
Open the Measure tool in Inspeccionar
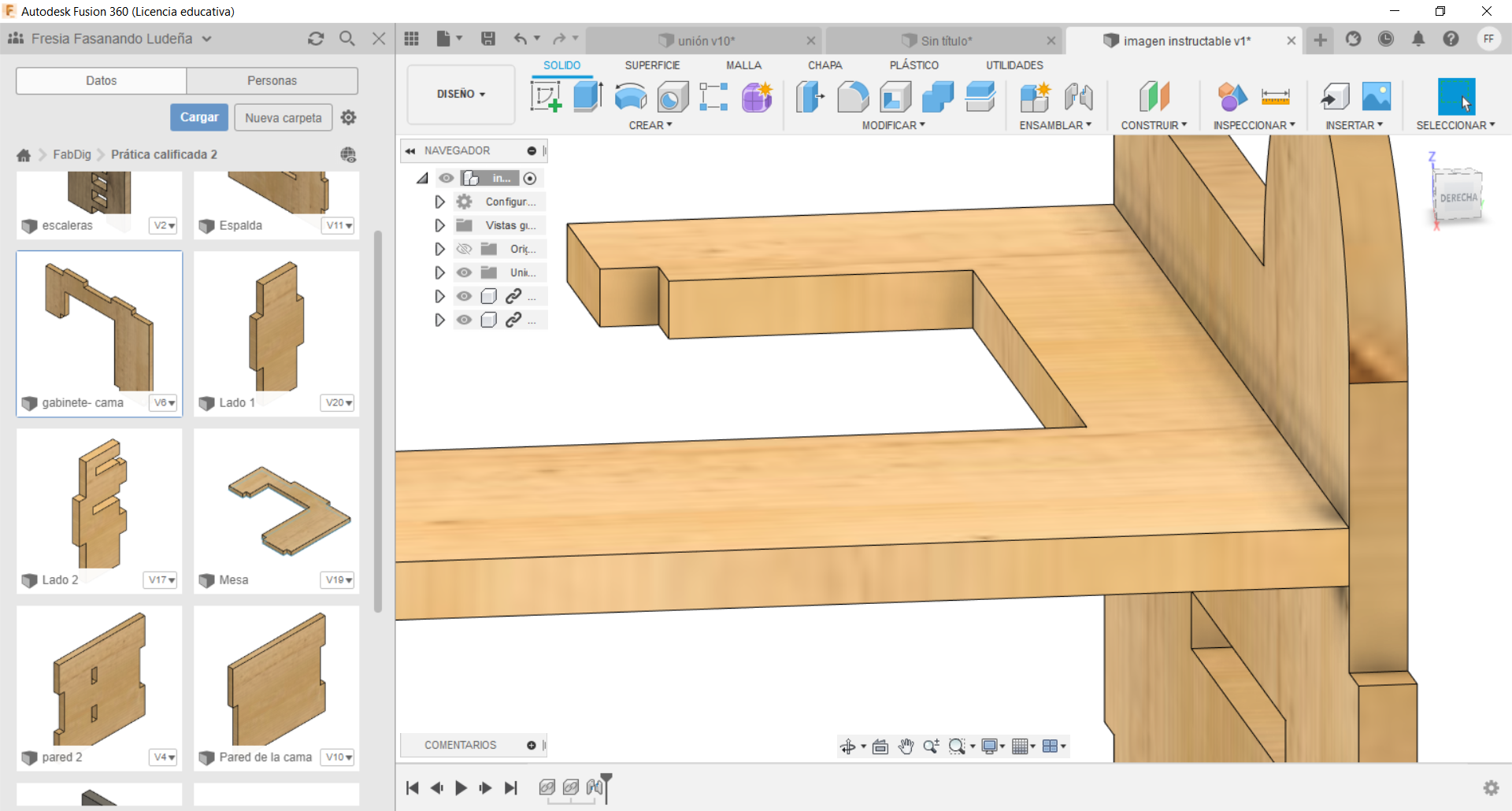coord(1275,97)
